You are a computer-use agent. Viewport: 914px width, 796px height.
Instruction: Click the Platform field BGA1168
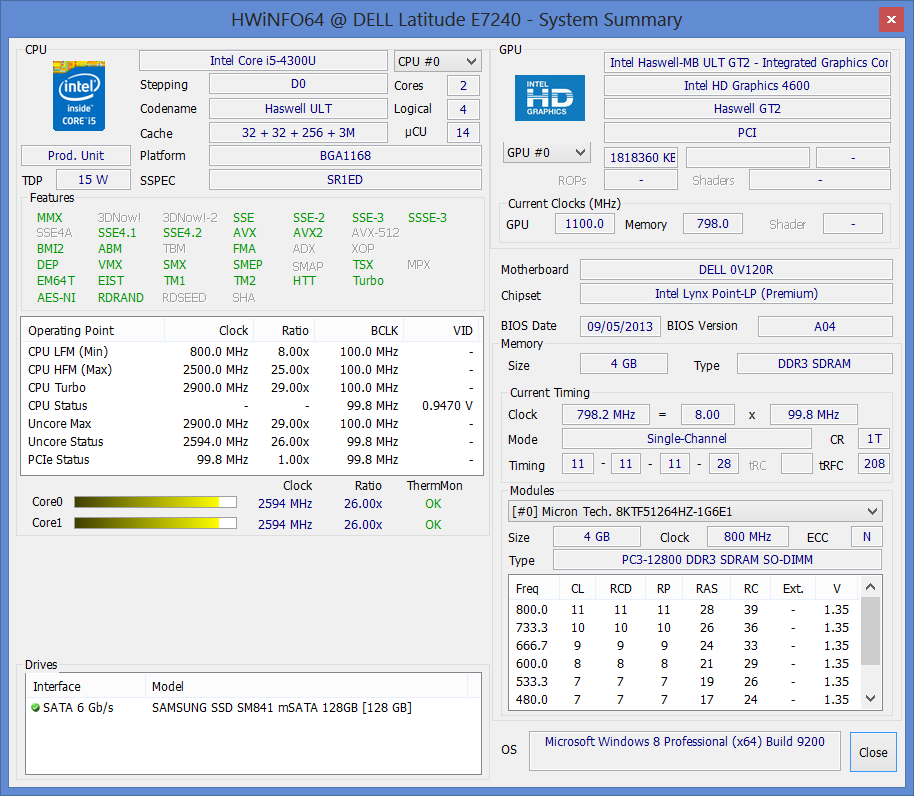click(345, 156)
